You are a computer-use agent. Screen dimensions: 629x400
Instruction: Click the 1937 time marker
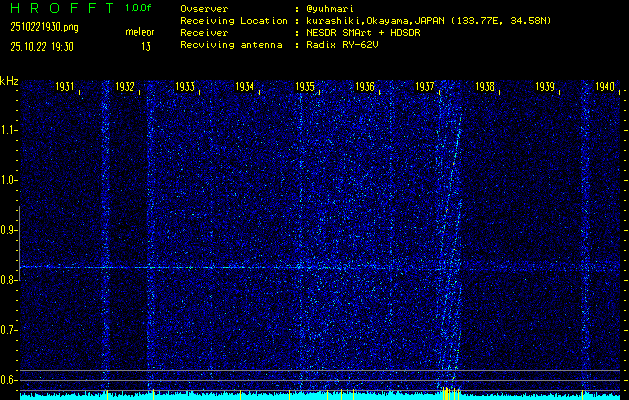coord(425,87)
